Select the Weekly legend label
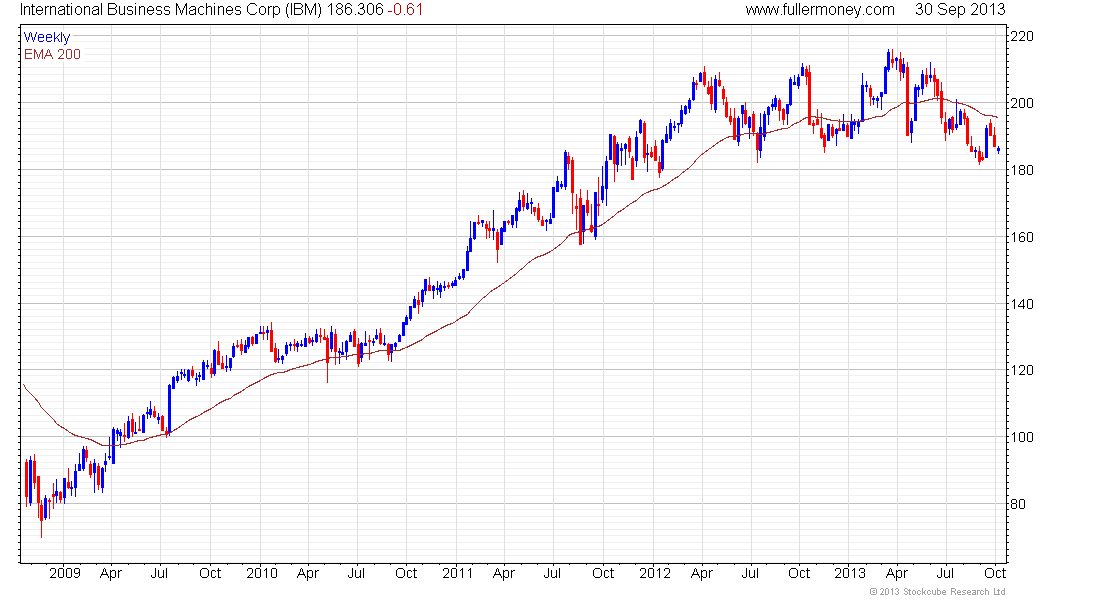Screen dimensions: 1100x600 tap(47, 37)
